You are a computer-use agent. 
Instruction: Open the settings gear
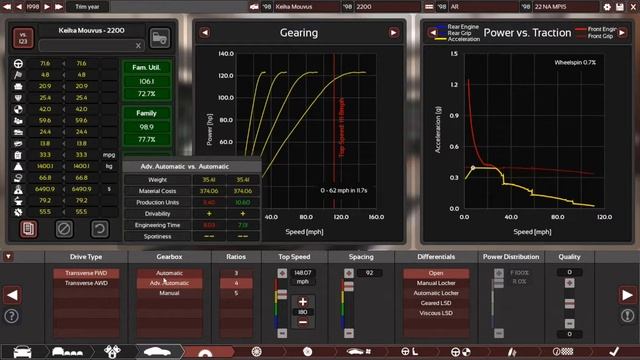coord(607,7)
